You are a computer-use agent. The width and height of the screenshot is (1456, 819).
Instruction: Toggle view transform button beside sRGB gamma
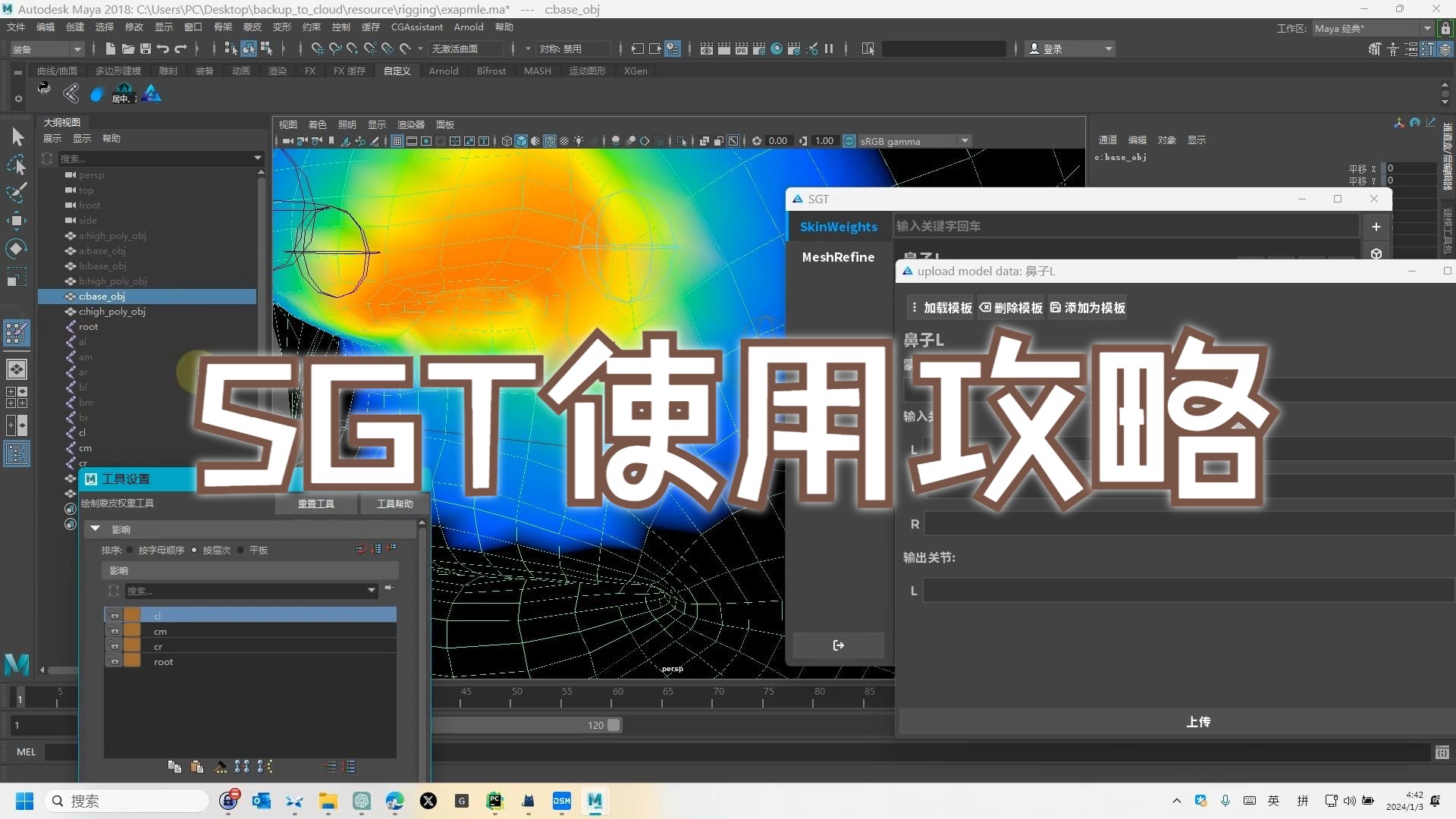point(849,141)
